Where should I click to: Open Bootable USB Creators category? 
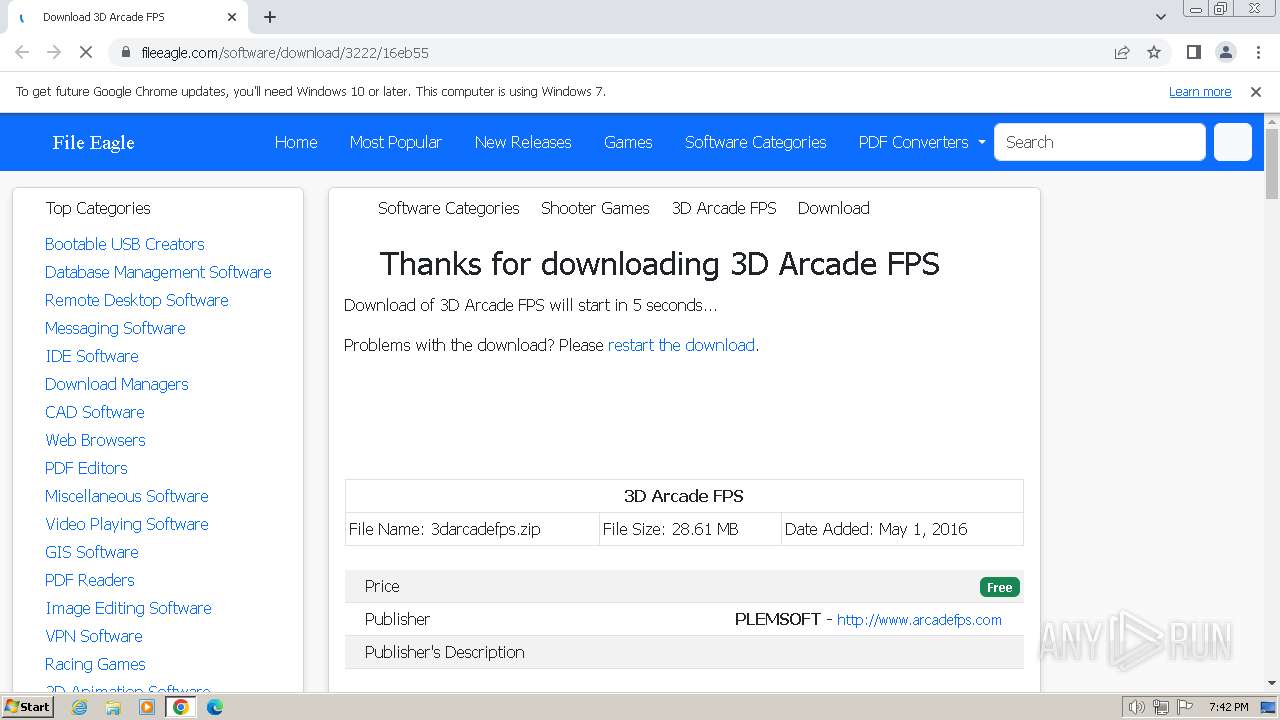click(124, 244)
